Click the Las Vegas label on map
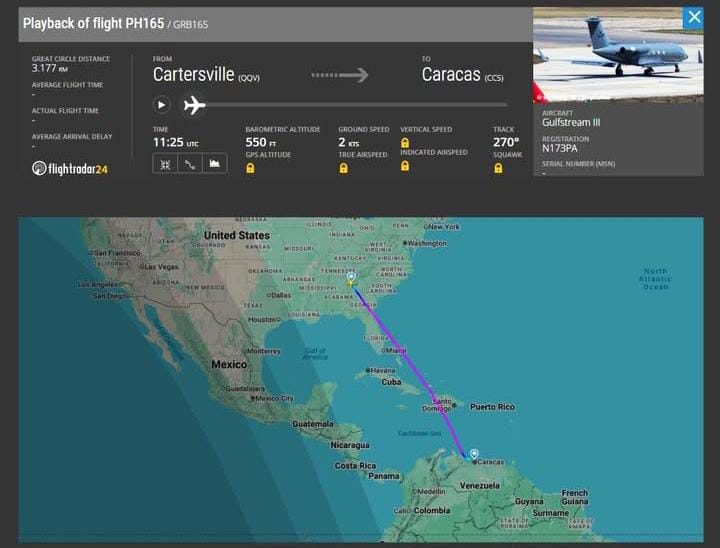The image size is (720, 548). (x=159, y=267)
